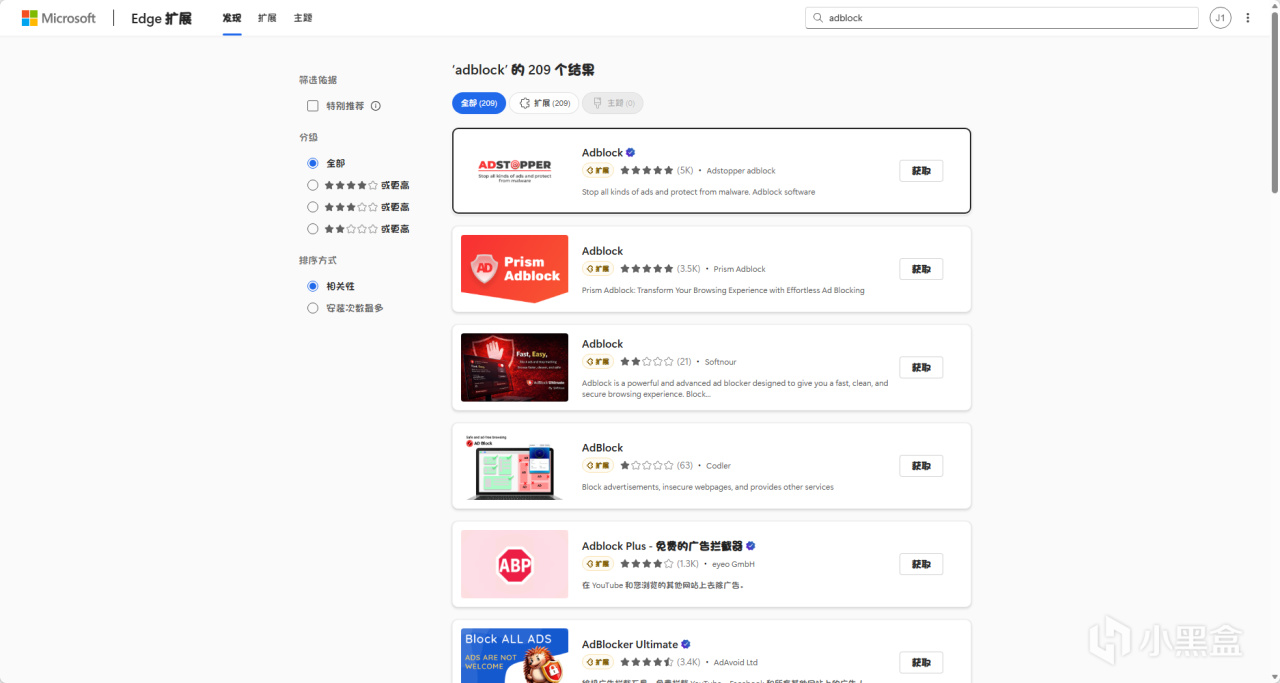Screen dimensions: 1280x683
Task: Select two stars 或更高 rating filter
Action: click(313, 229)
